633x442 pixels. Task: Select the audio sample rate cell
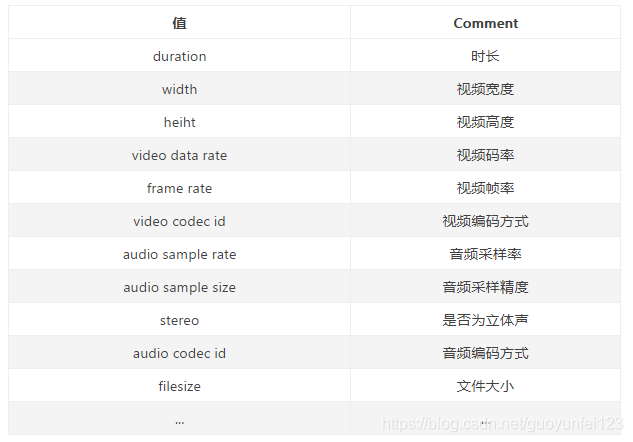[179, 254]
